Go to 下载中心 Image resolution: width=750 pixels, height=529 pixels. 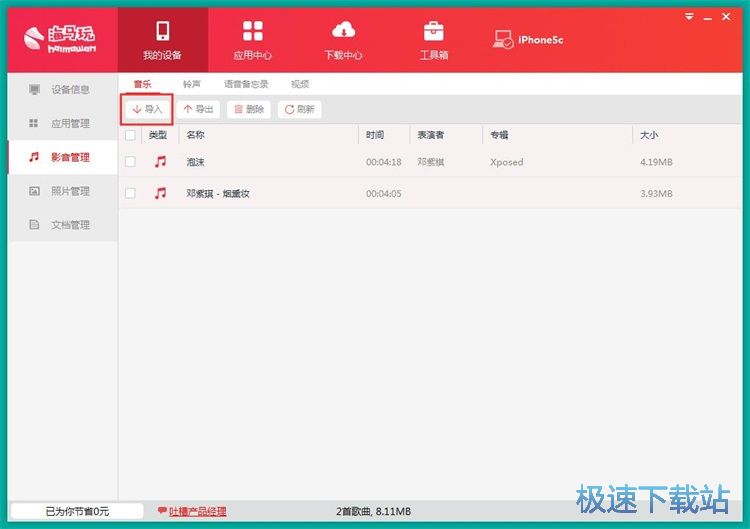tap(343, 40)
